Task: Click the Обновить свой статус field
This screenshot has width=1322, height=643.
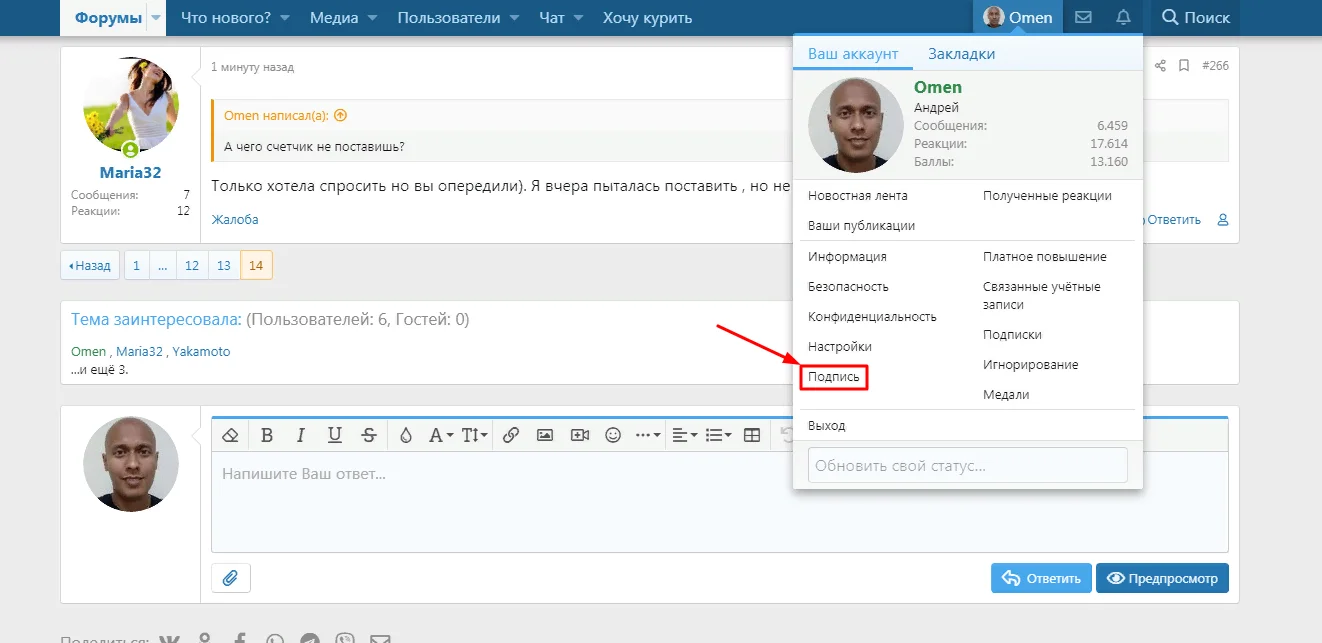Action: tap(967, 465)
